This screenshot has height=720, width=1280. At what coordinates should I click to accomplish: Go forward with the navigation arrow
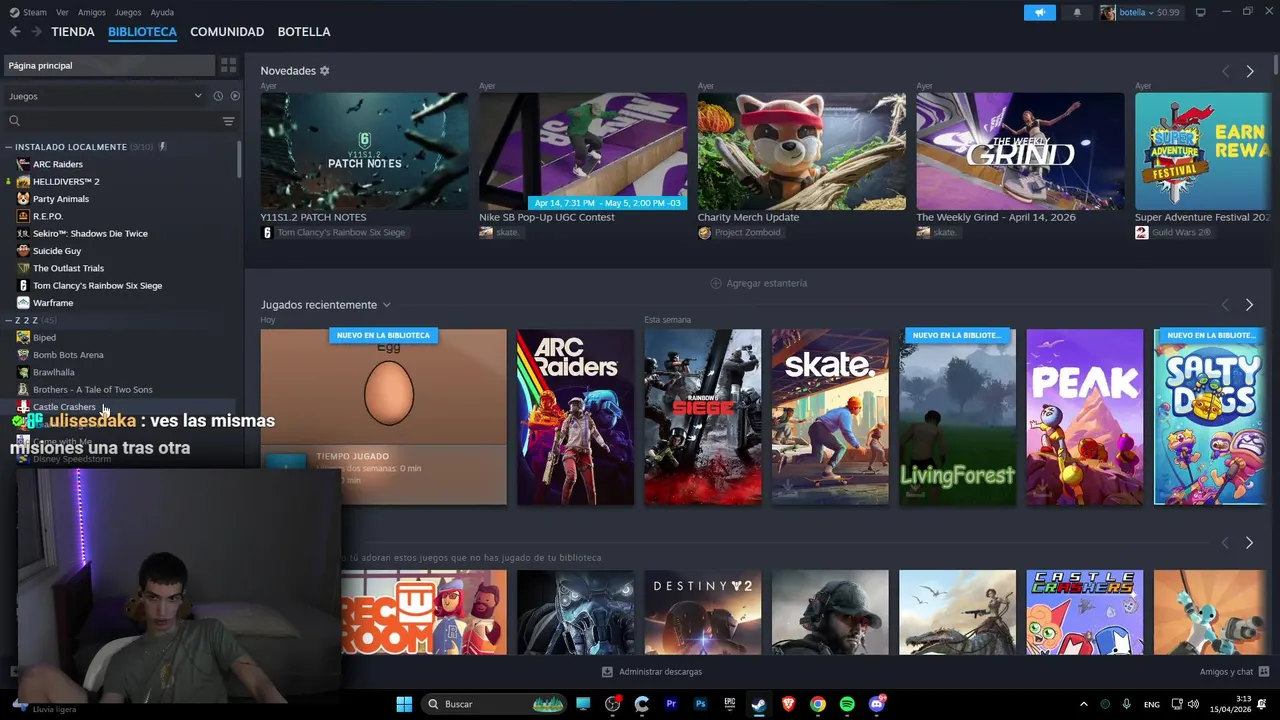click(36, 32)
